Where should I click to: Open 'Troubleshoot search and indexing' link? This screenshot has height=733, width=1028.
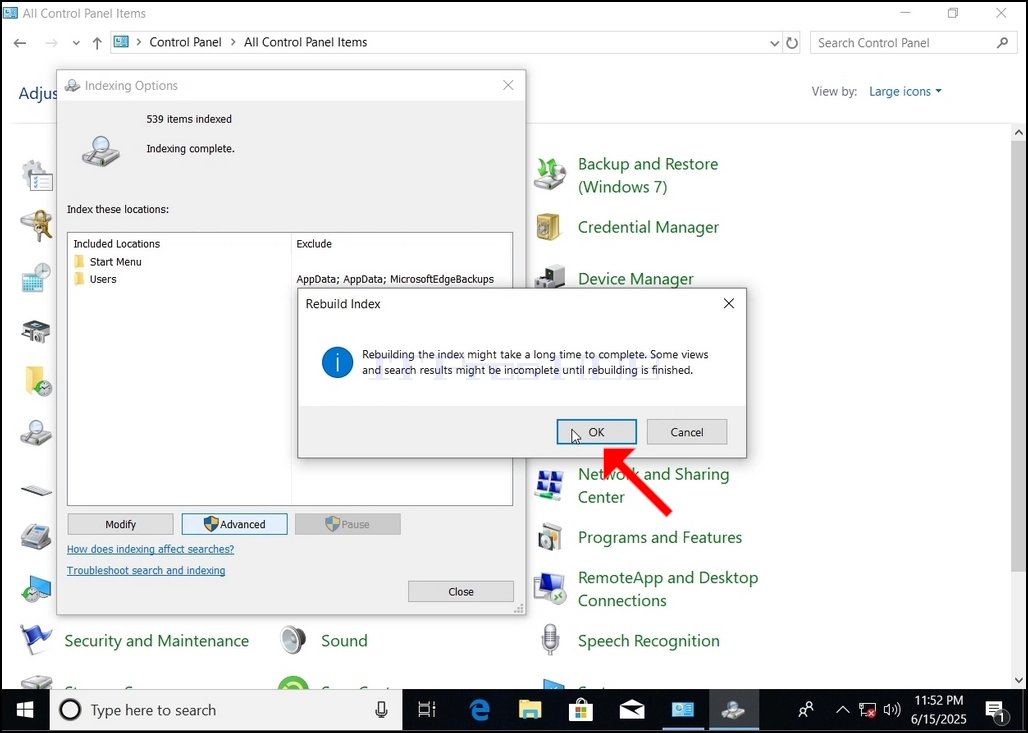click(146, 570)
